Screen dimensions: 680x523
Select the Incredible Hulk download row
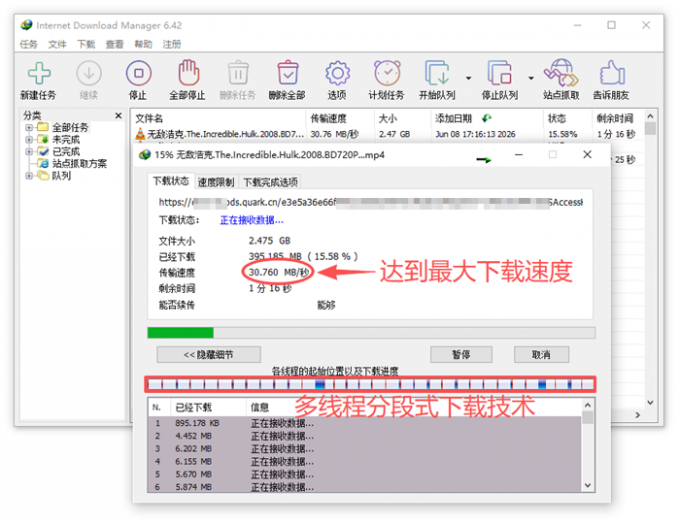pyautogui.click(x=387, y=134)
